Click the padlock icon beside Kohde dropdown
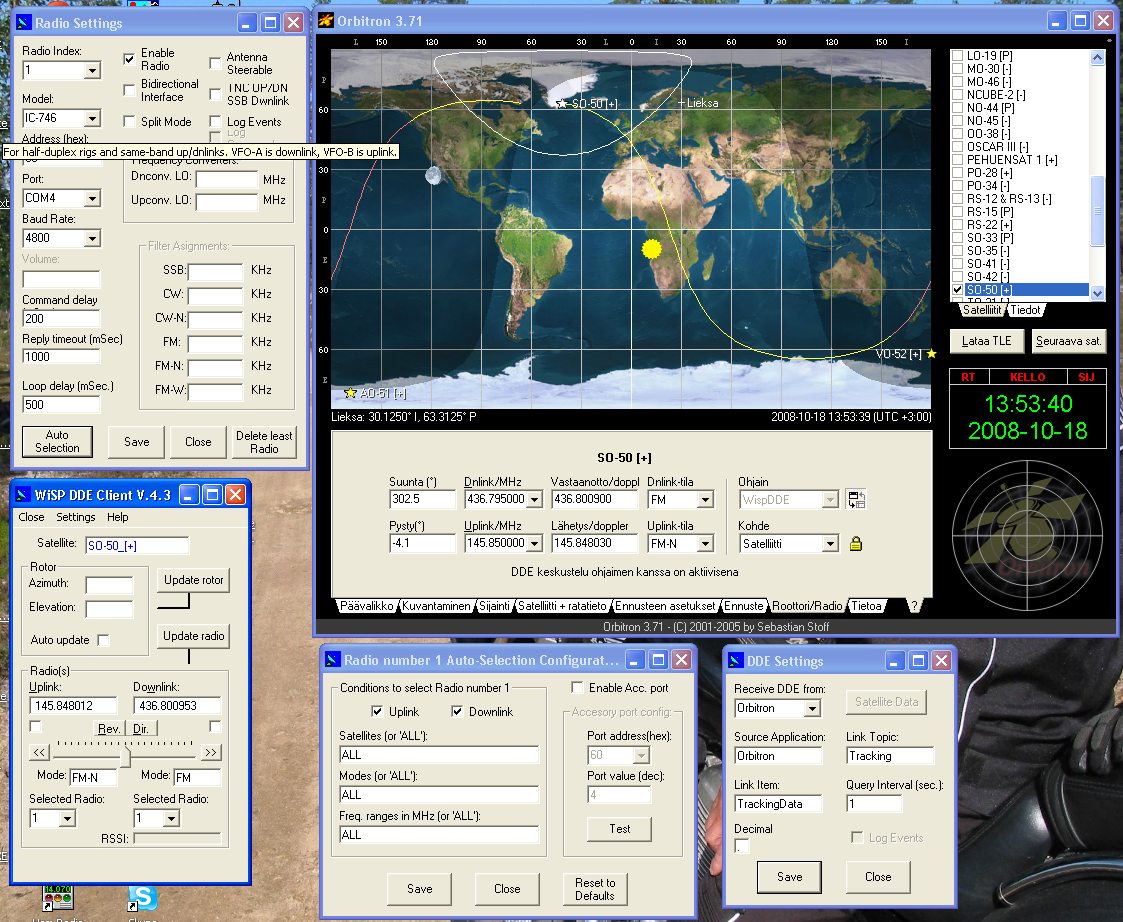Viewport: 1123px width, 922px height. pyautogui.click(x=855, y=544)
